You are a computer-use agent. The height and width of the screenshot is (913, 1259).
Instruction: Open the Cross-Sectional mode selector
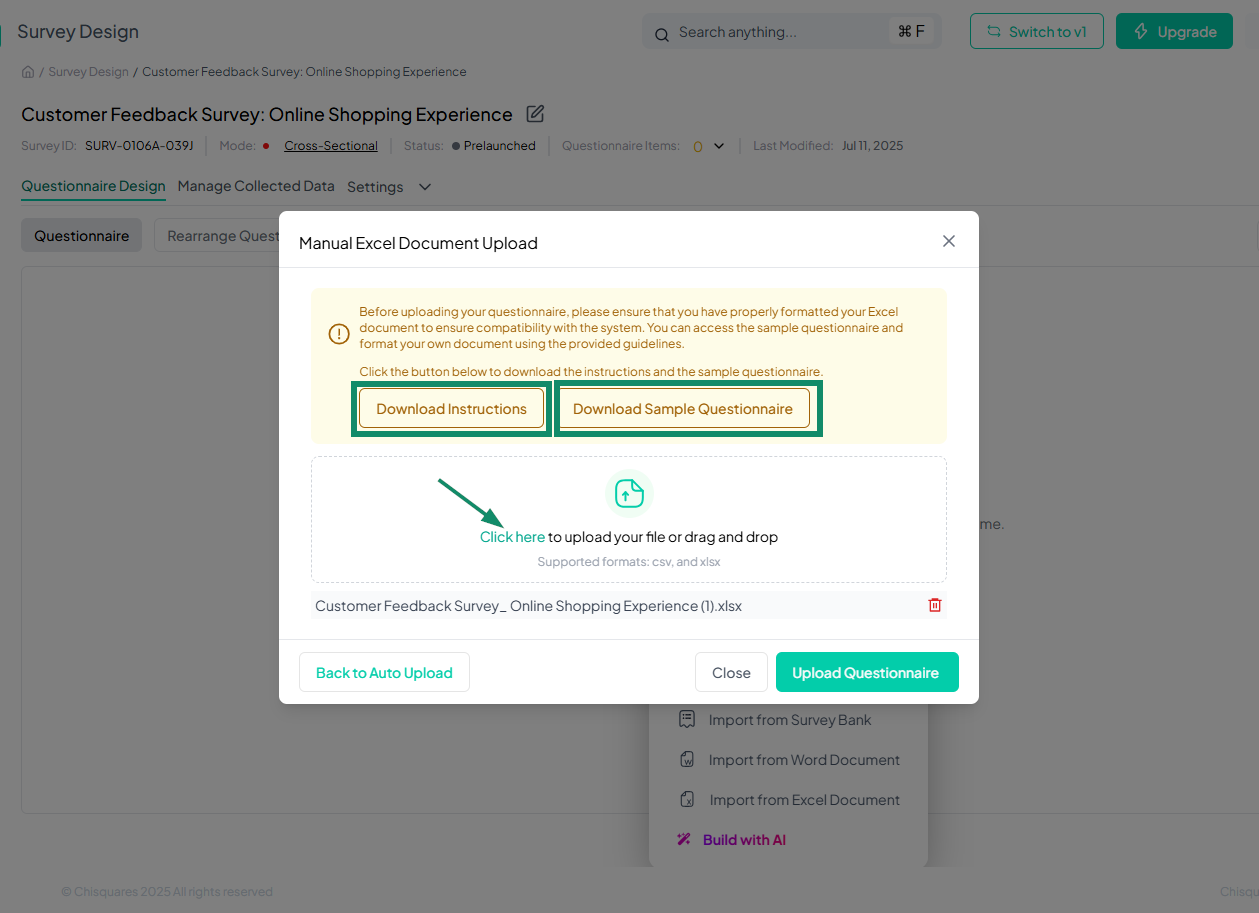tap(331, 146)
